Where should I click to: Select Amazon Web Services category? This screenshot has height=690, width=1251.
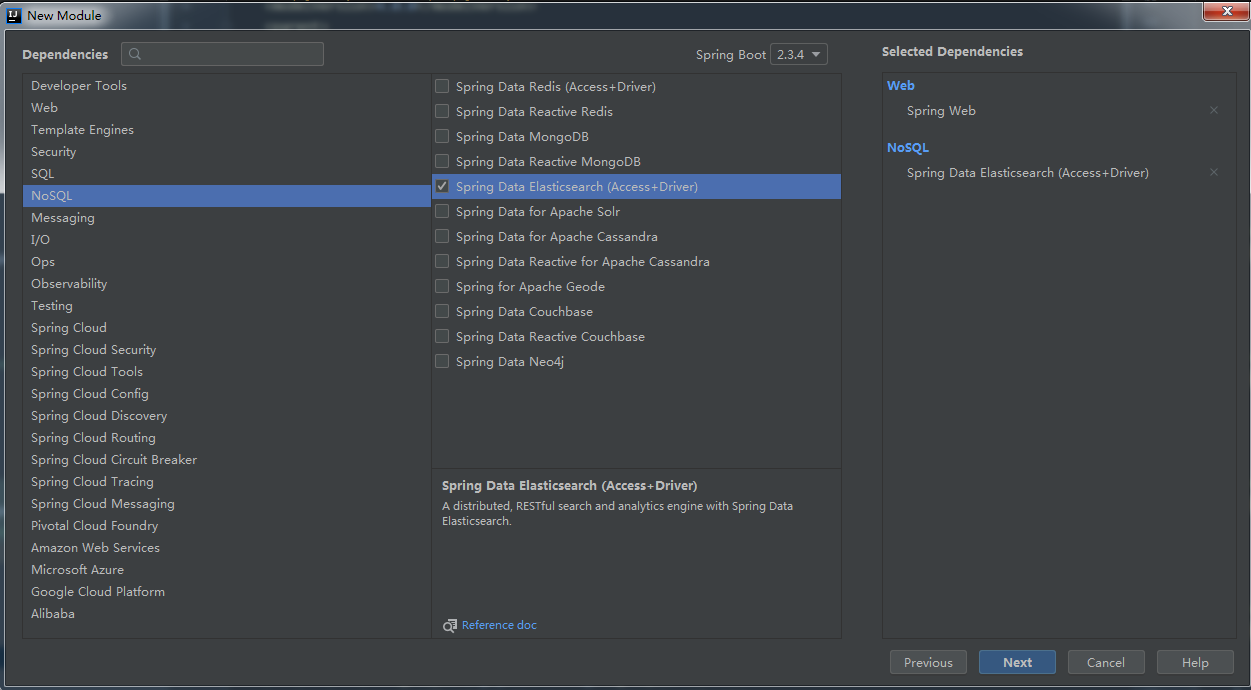226,548
